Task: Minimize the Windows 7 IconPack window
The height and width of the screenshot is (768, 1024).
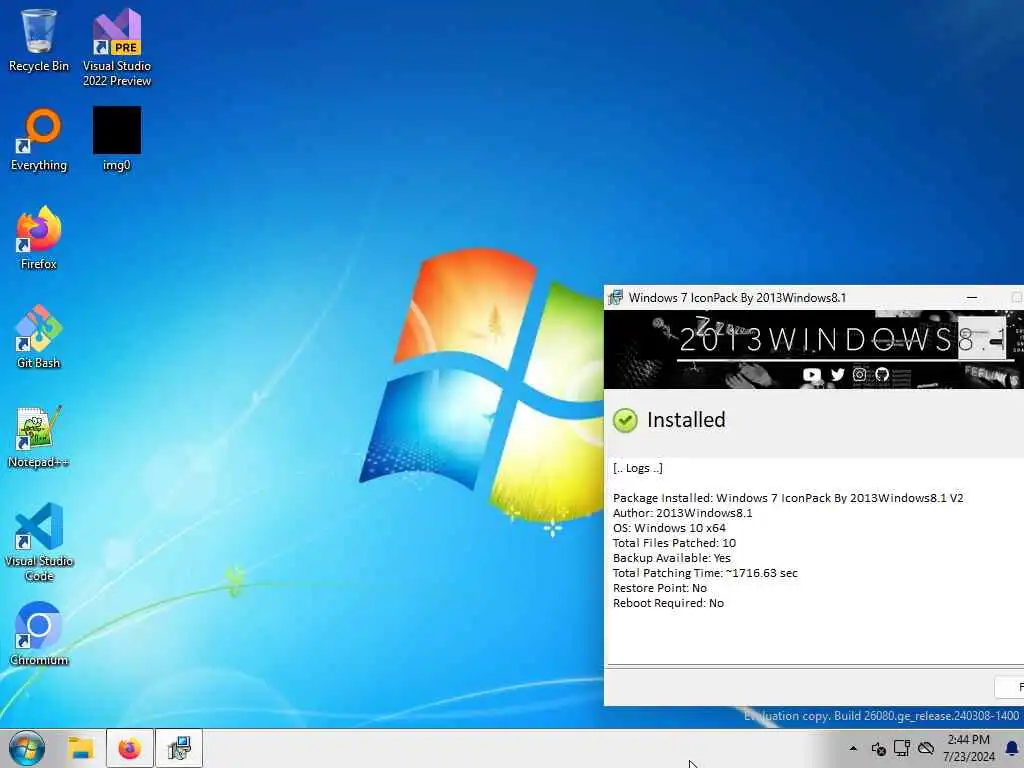Action: click(x=972, y=298)
